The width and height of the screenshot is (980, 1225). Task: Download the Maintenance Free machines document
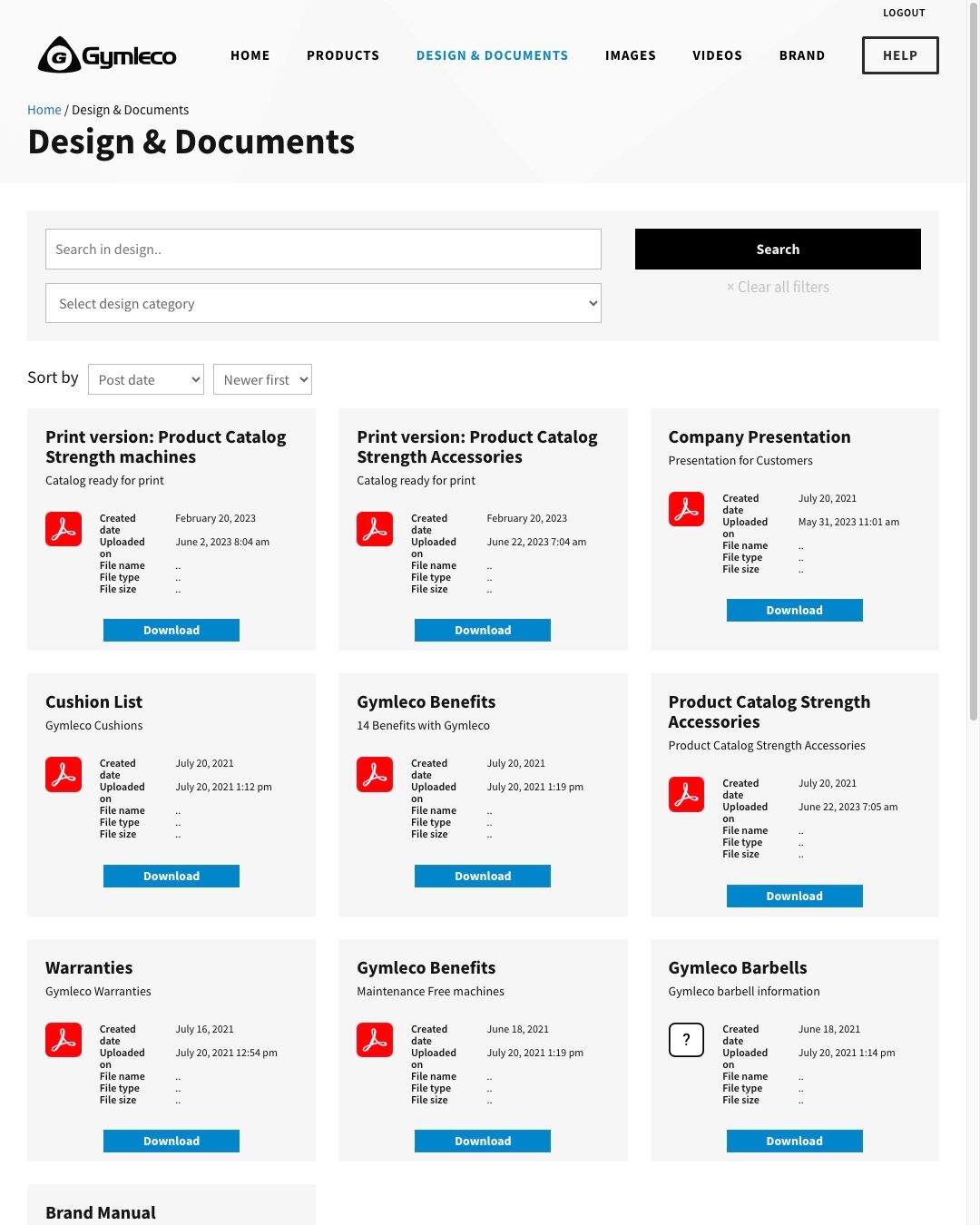pos(483,1141)
